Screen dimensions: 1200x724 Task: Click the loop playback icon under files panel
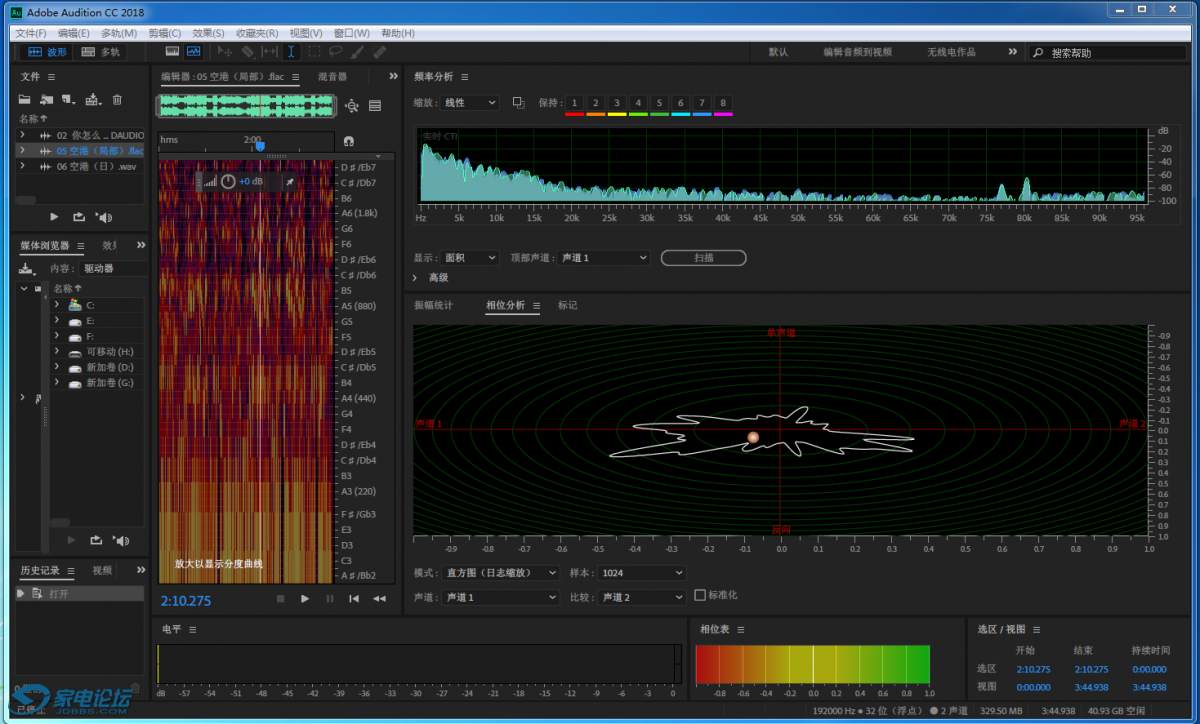[77, 217]
